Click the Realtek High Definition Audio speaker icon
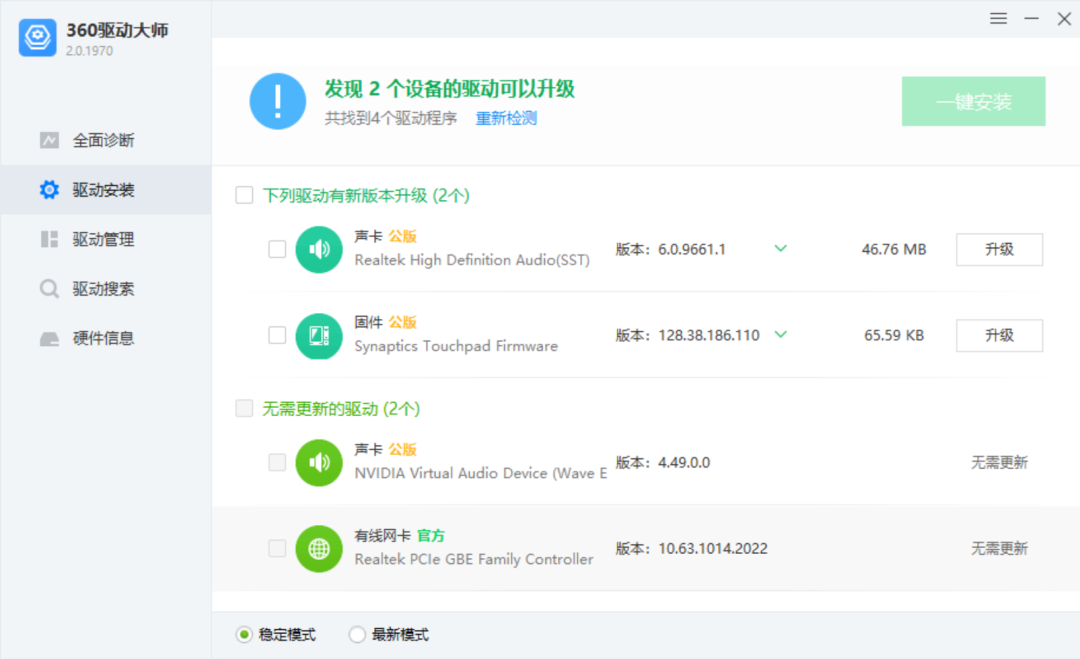Screen dimensions: 1080x659 (319, 249)
